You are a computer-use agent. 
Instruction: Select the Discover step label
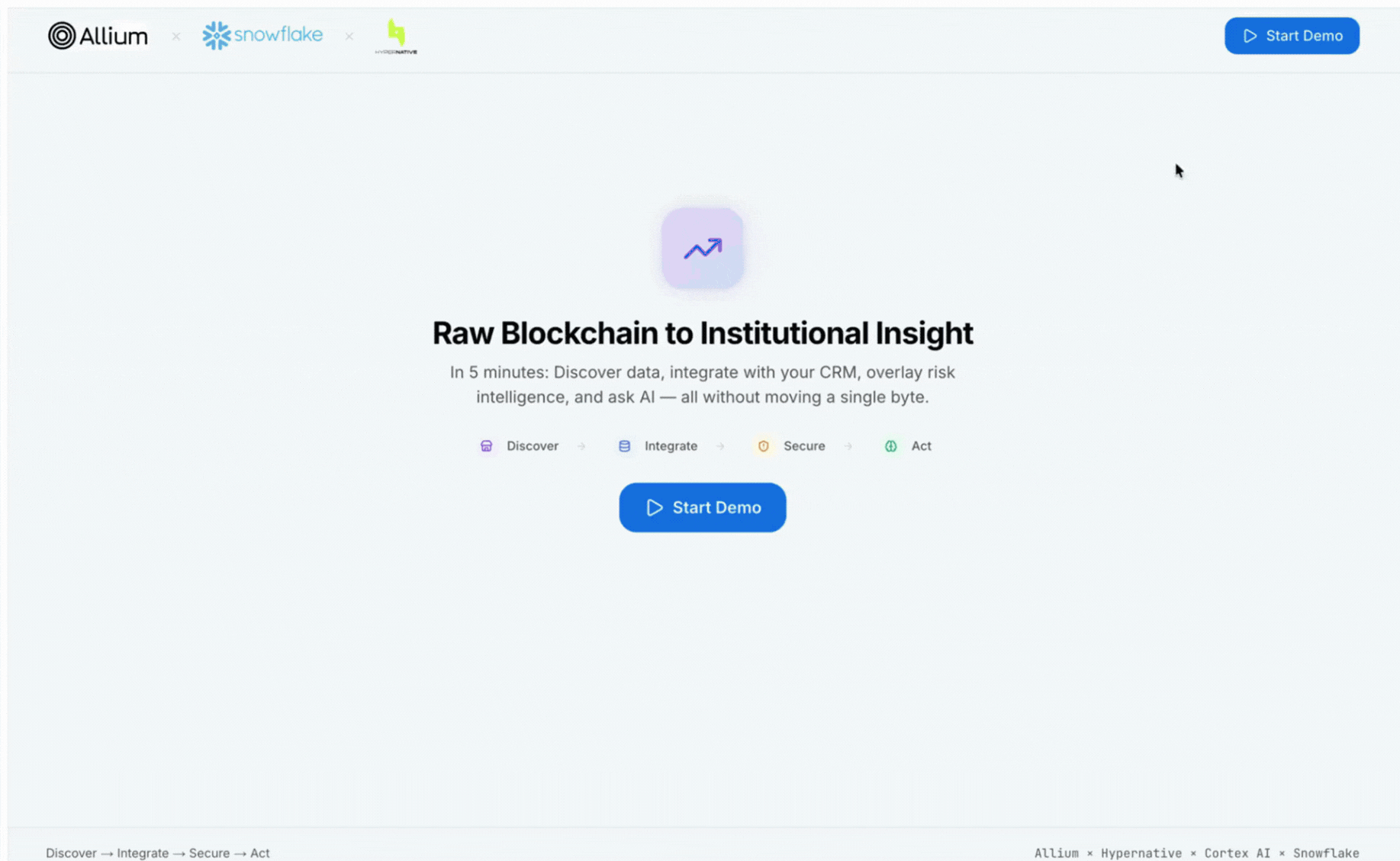point(532,446)
